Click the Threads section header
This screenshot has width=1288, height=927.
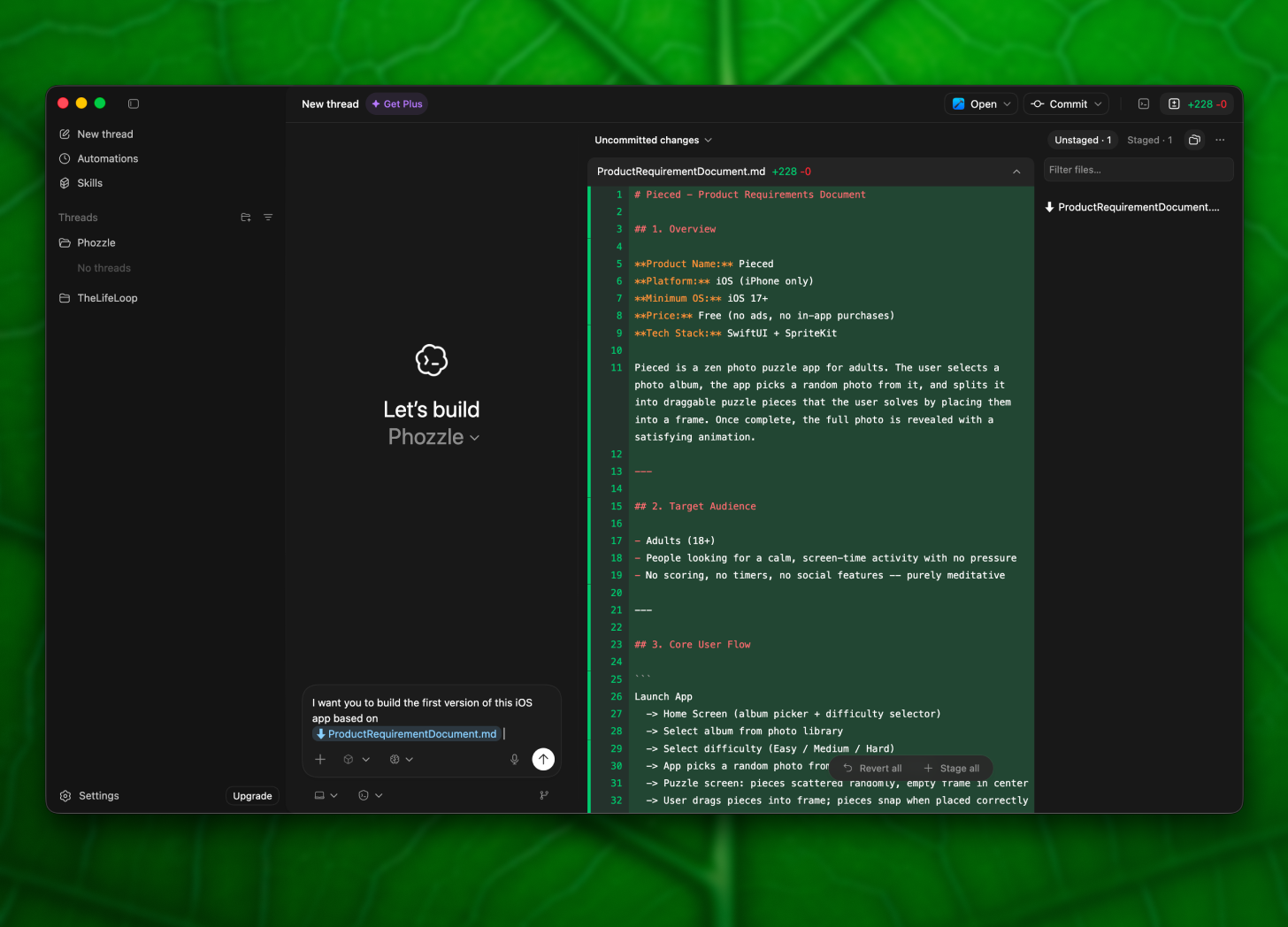pos(78,218)
